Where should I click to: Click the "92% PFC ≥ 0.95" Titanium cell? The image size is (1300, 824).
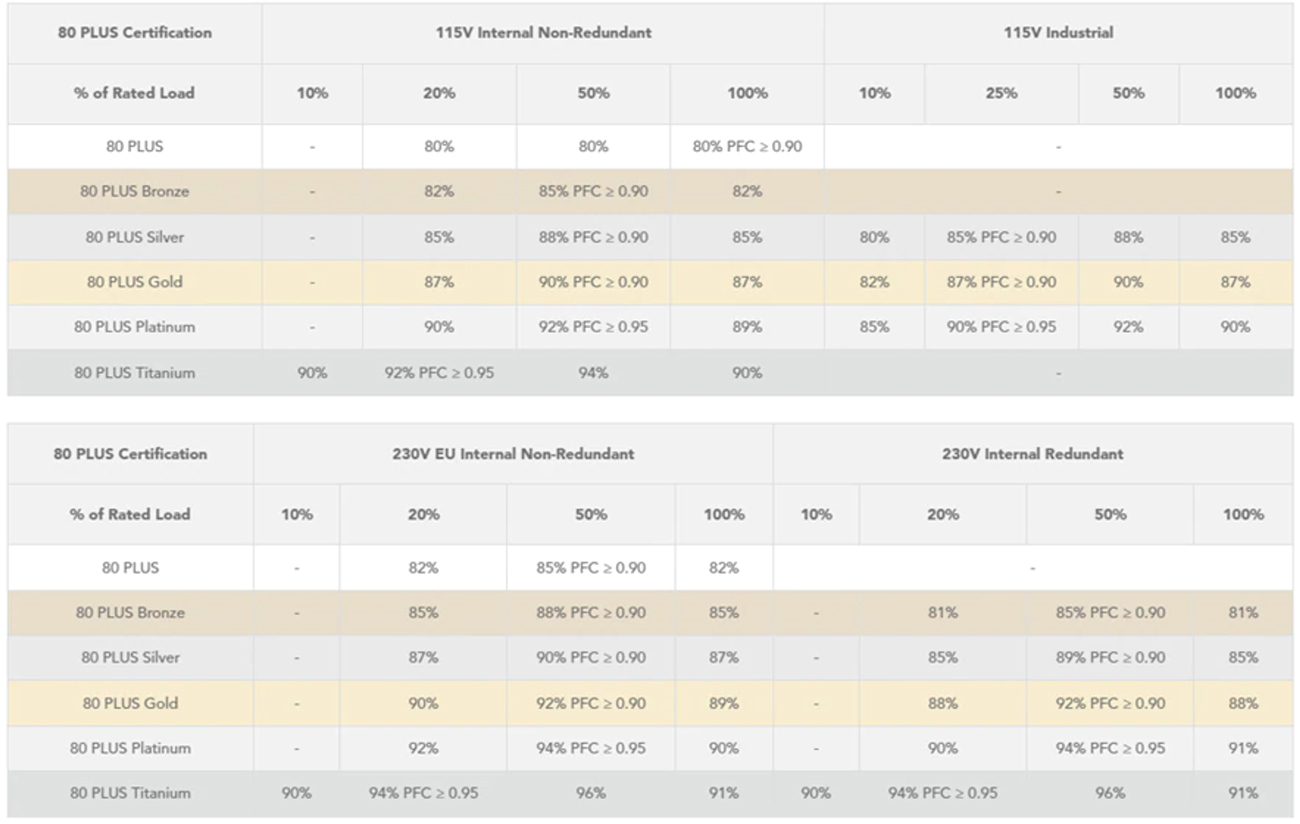click(439, 373)
